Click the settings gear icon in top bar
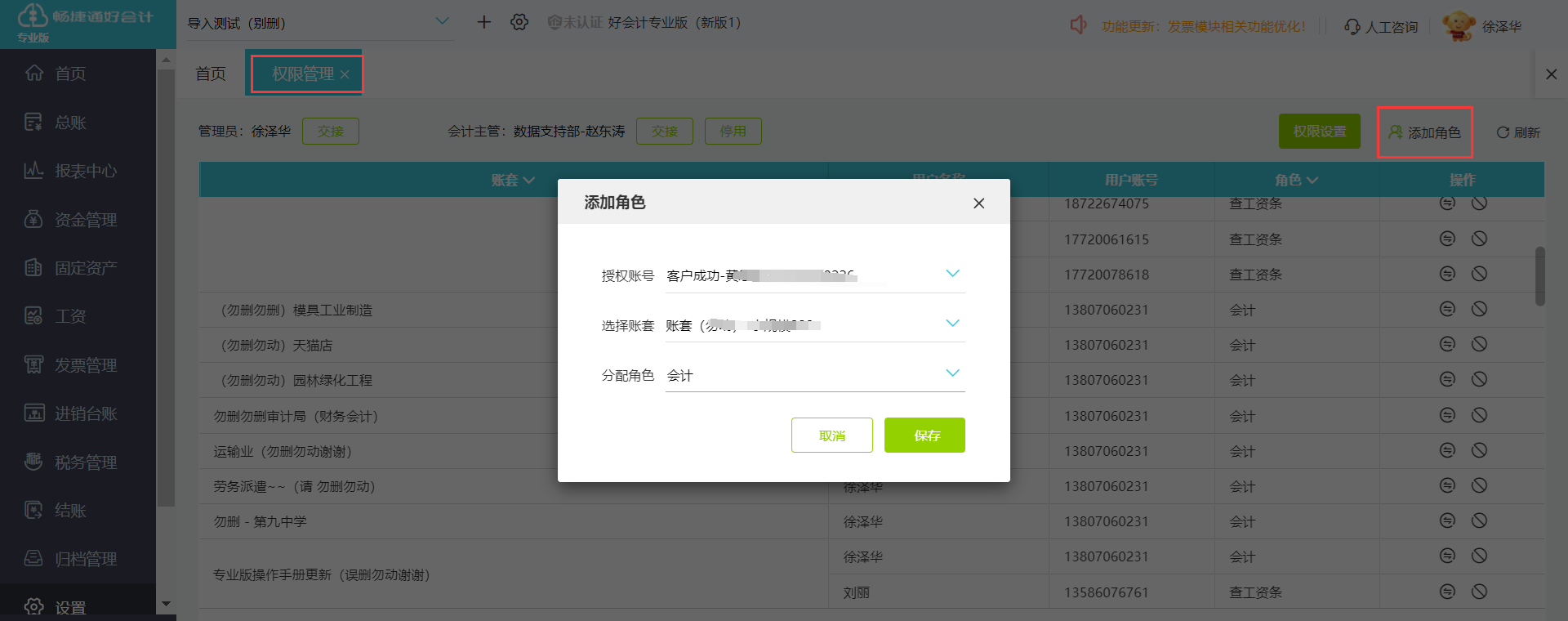 [519, 22]
